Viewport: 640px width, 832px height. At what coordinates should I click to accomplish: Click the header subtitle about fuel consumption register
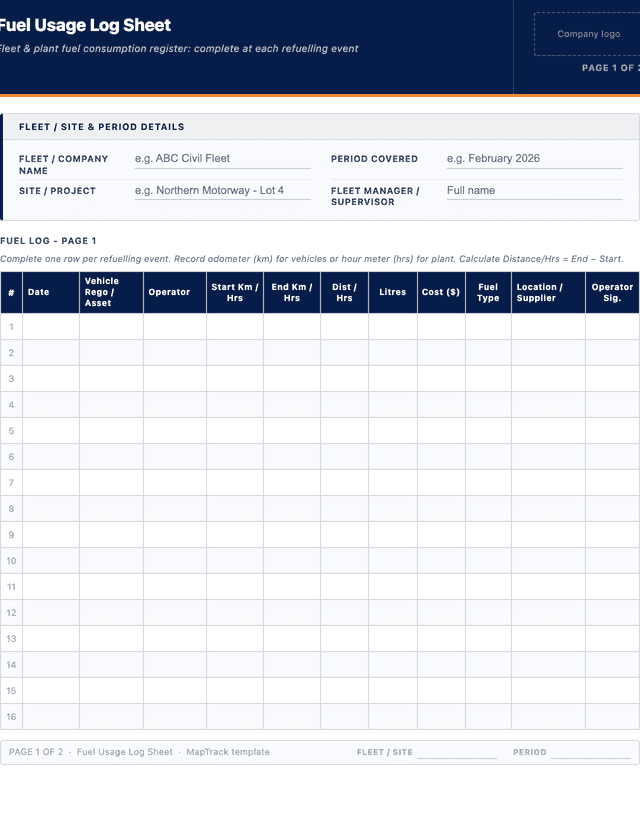(179, 49)
